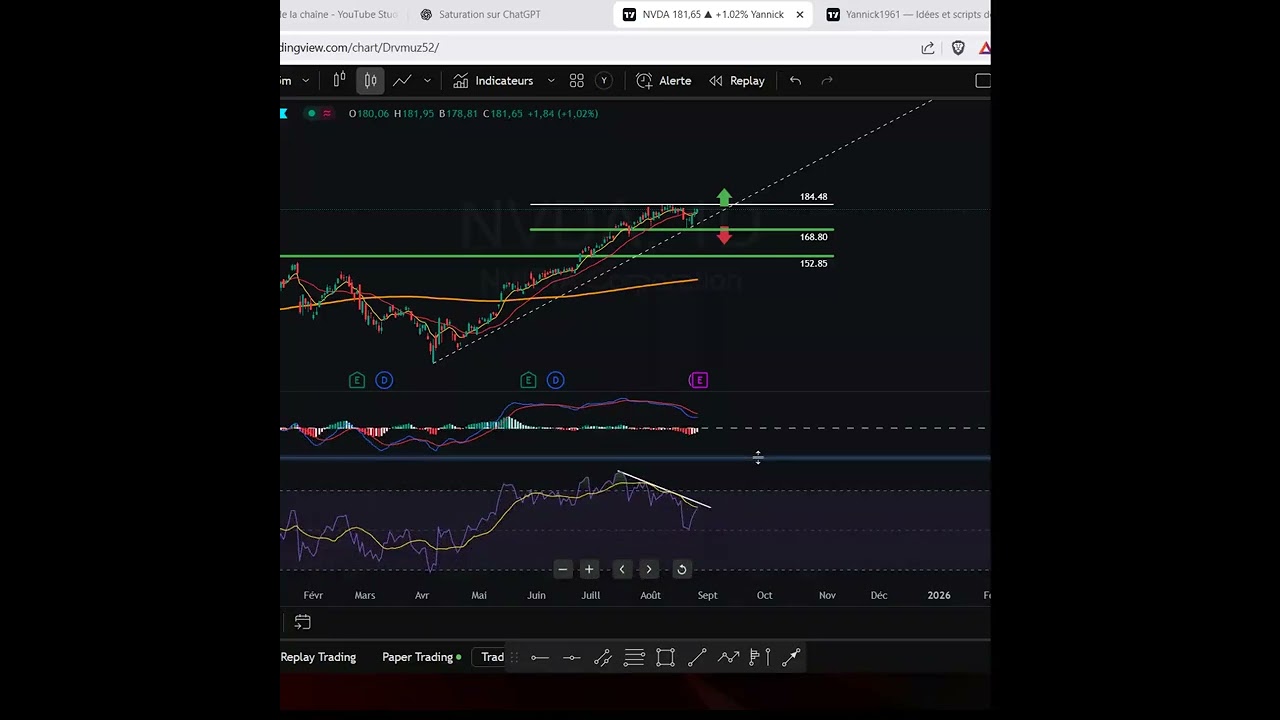Image resolution: width=1280 pixels, height=720 pixels.
Task: Toggle the green market status dot
Action: point(312,113)
